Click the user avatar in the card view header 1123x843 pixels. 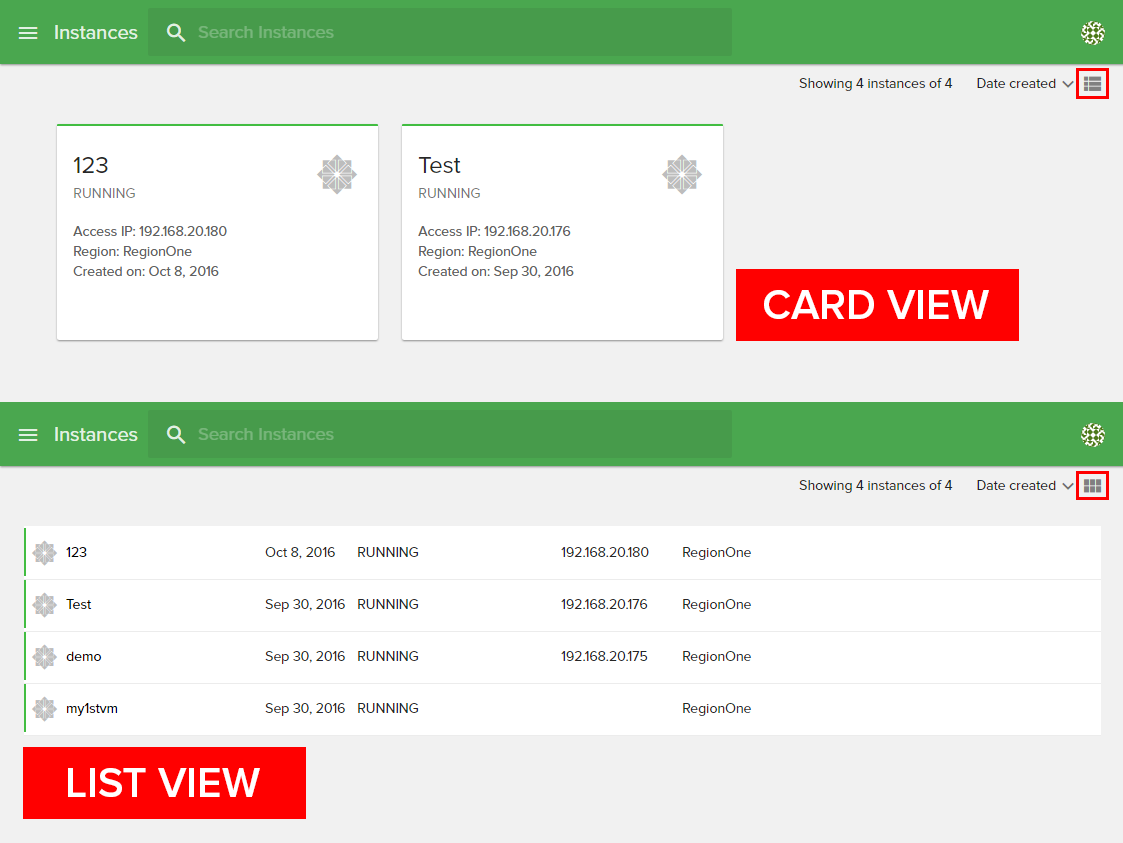pyautogui.click(x=1092, y=33)
